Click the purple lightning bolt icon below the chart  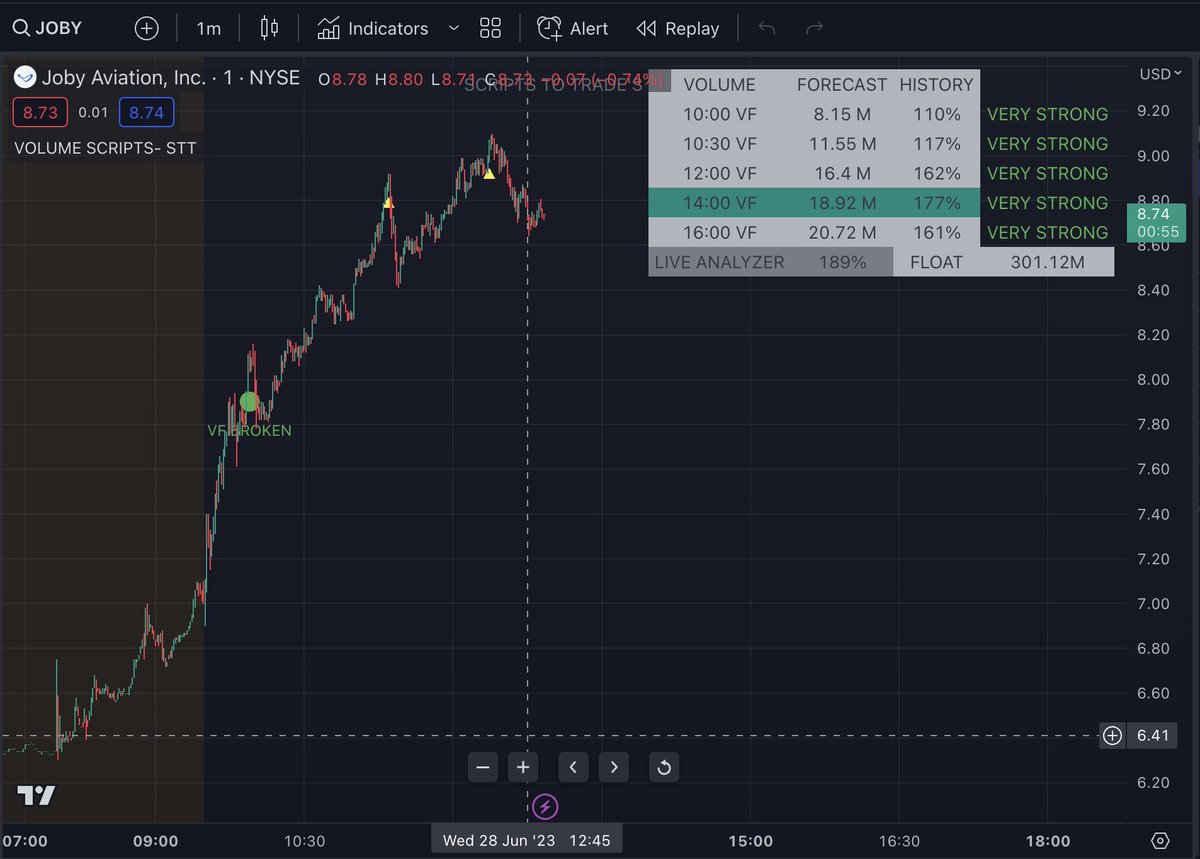pyautogui.click(x=546, y=806)
